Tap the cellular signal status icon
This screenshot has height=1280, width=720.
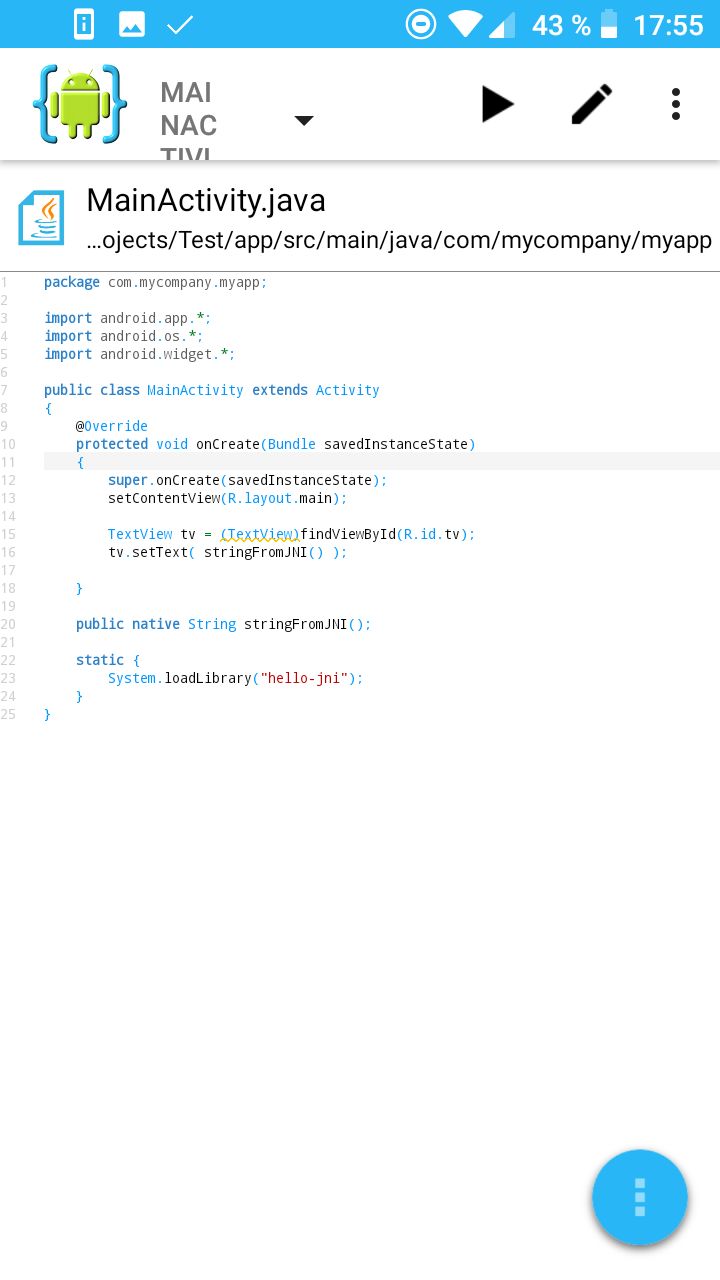[x=502, y=24]
